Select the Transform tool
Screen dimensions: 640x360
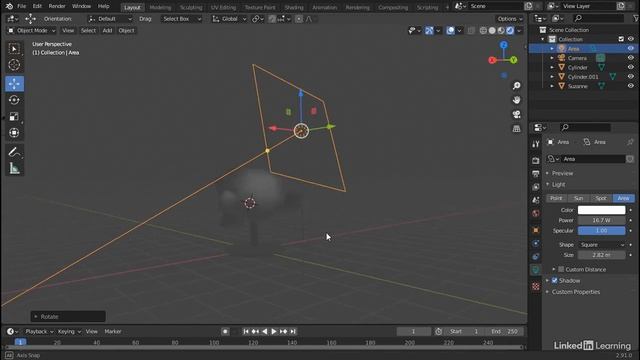(x=14, y=133)
